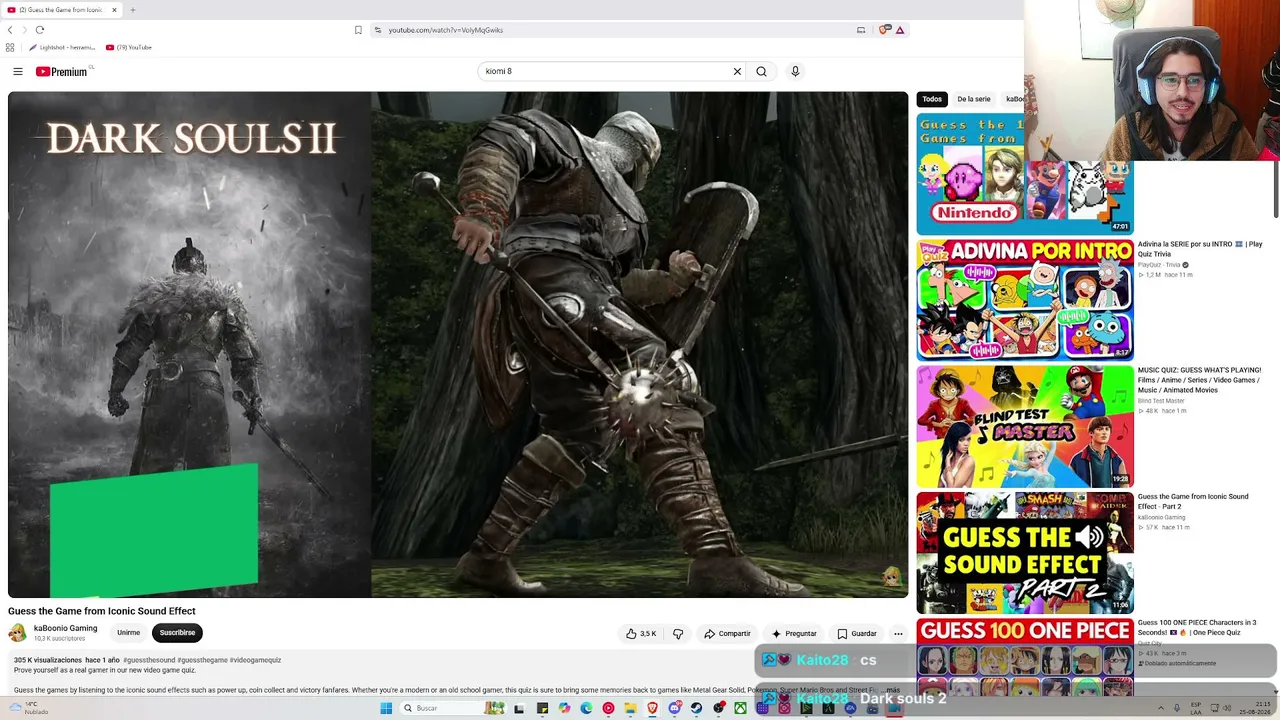
Task: Open Steam from the taskbar
Action: [696, 708]
